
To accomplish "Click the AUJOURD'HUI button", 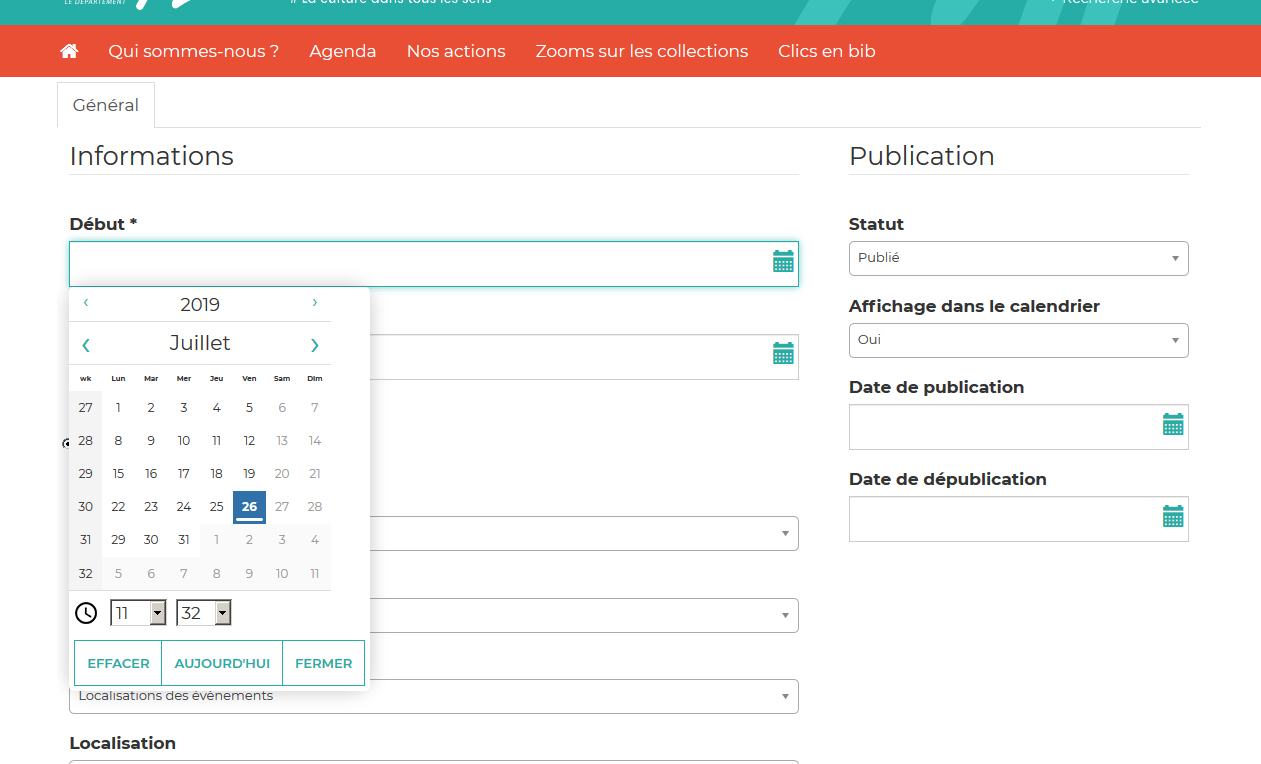I will pyautogui.click(x=222, y=663).
